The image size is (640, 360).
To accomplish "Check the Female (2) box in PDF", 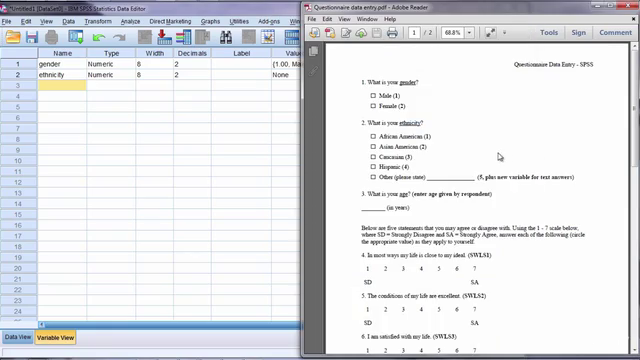I will pyautogui.click(x=373, y=106).
